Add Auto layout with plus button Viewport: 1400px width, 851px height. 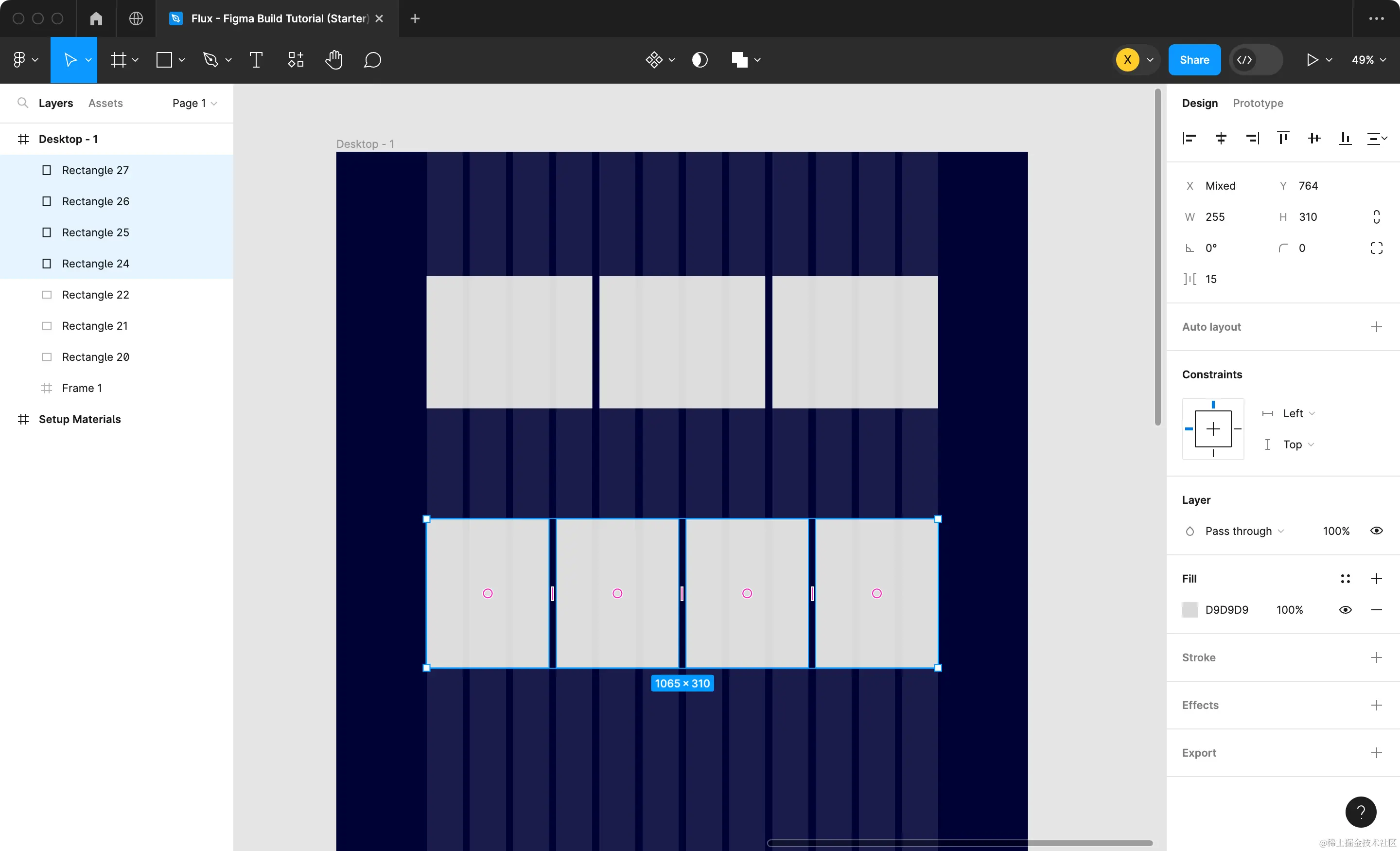(x=1376, y=327)
